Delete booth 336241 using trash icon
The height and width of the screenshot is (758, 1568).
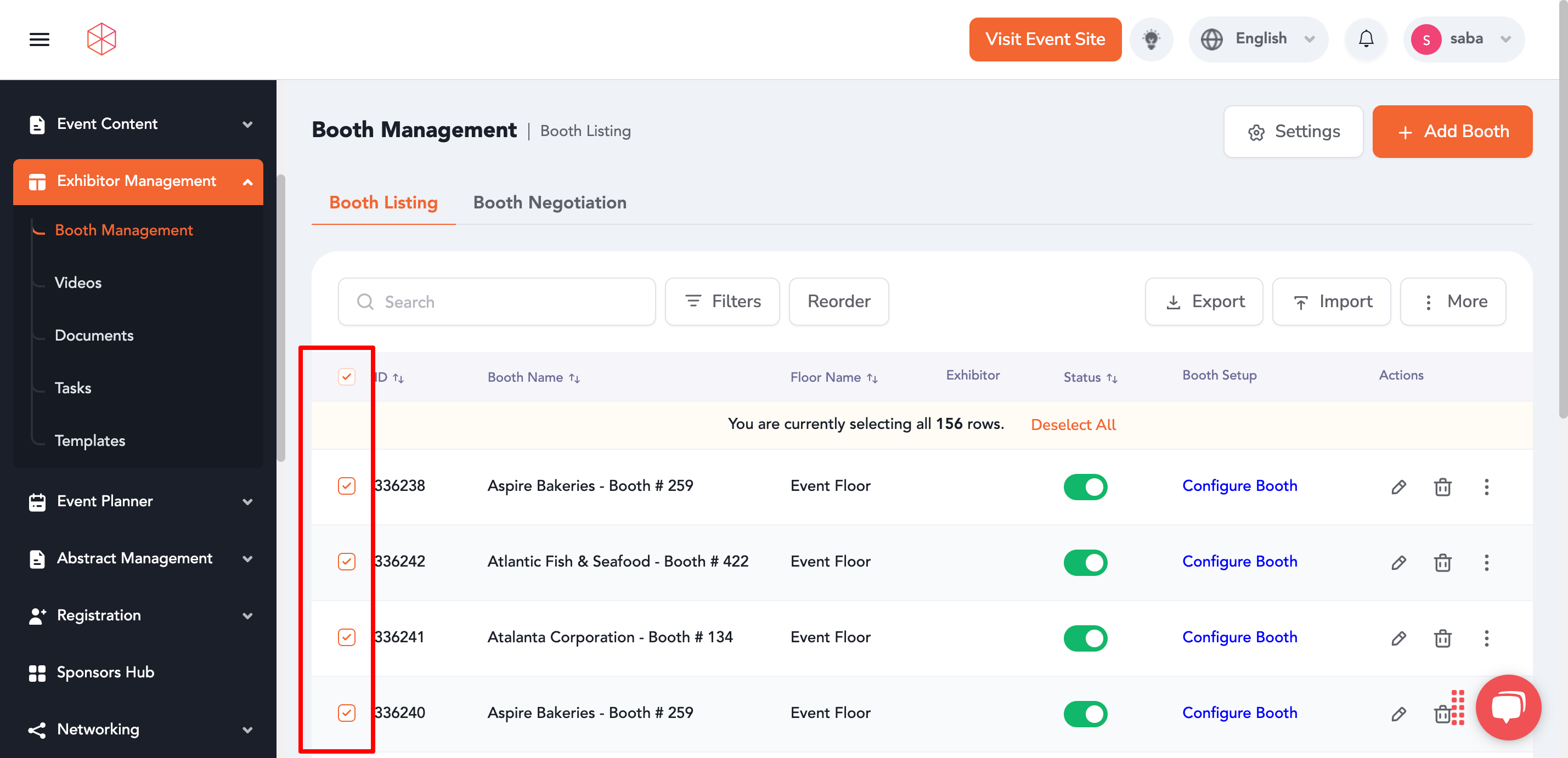click(1442, 638)
